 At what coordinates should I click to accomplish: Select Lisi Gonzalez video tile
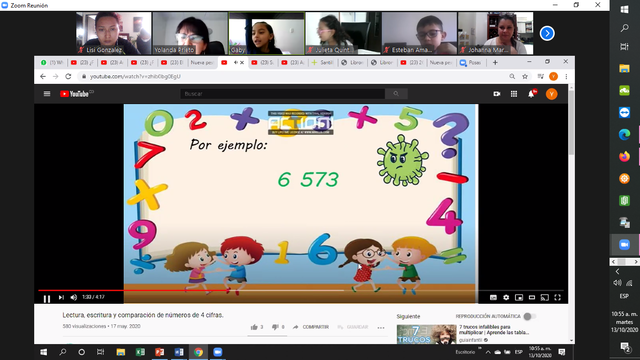[114, 33]
